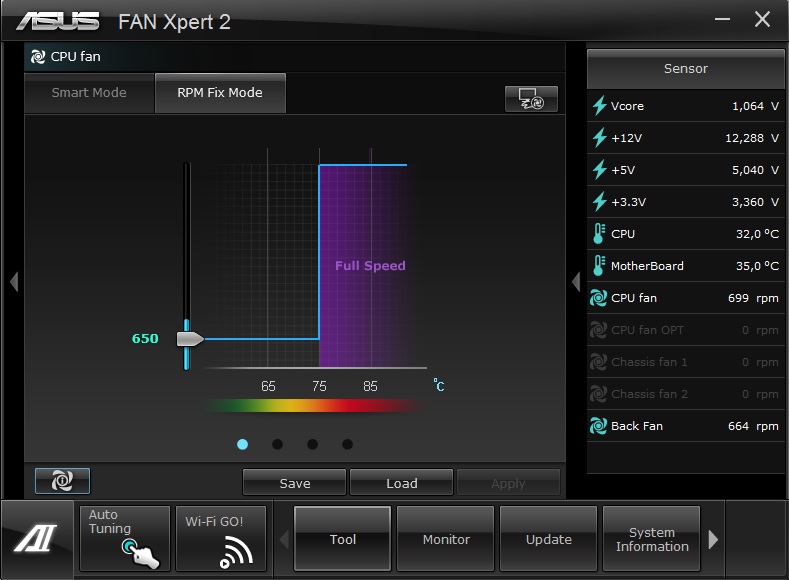Open the Tool menu
This screenshot has height=580, width=789.
343,538
